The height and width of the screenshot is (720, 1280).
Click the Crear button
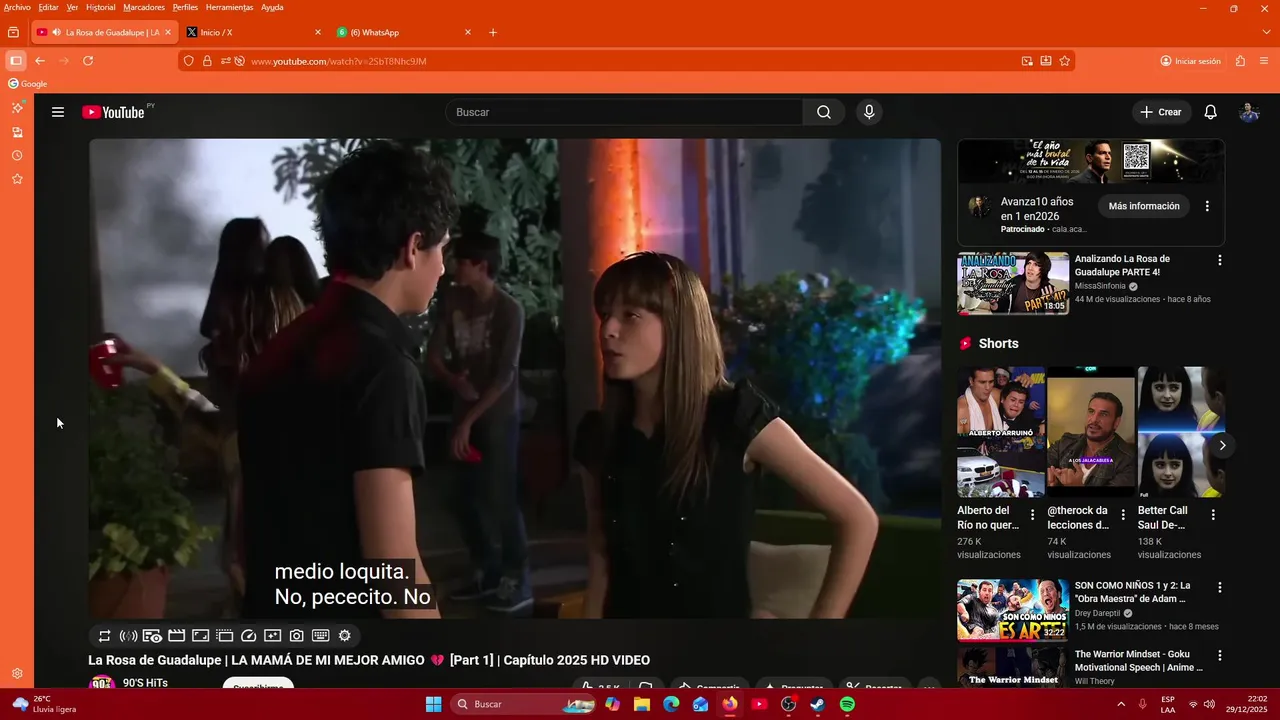pyautogui.click(x=1161, y=112)
